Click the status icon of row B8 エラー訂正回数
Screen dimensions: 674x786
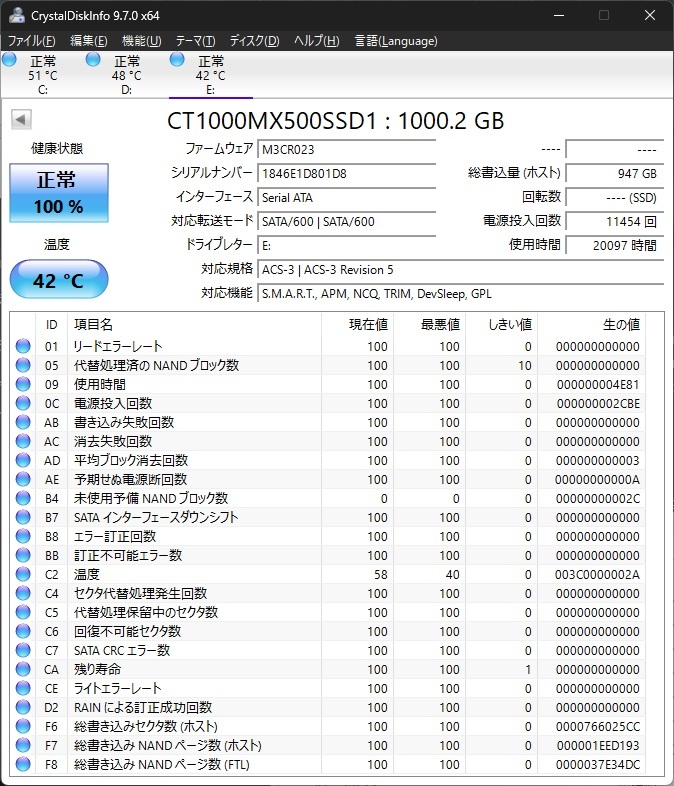coord(23,536)
